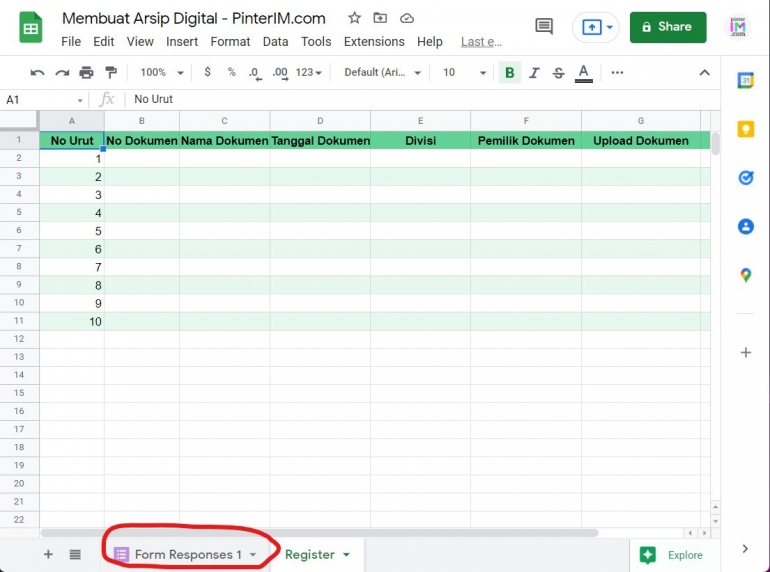The width and height of the screenshot is (770, 572).
Task: Hide the side panel chevron
Action: click(x=745, y=548)
